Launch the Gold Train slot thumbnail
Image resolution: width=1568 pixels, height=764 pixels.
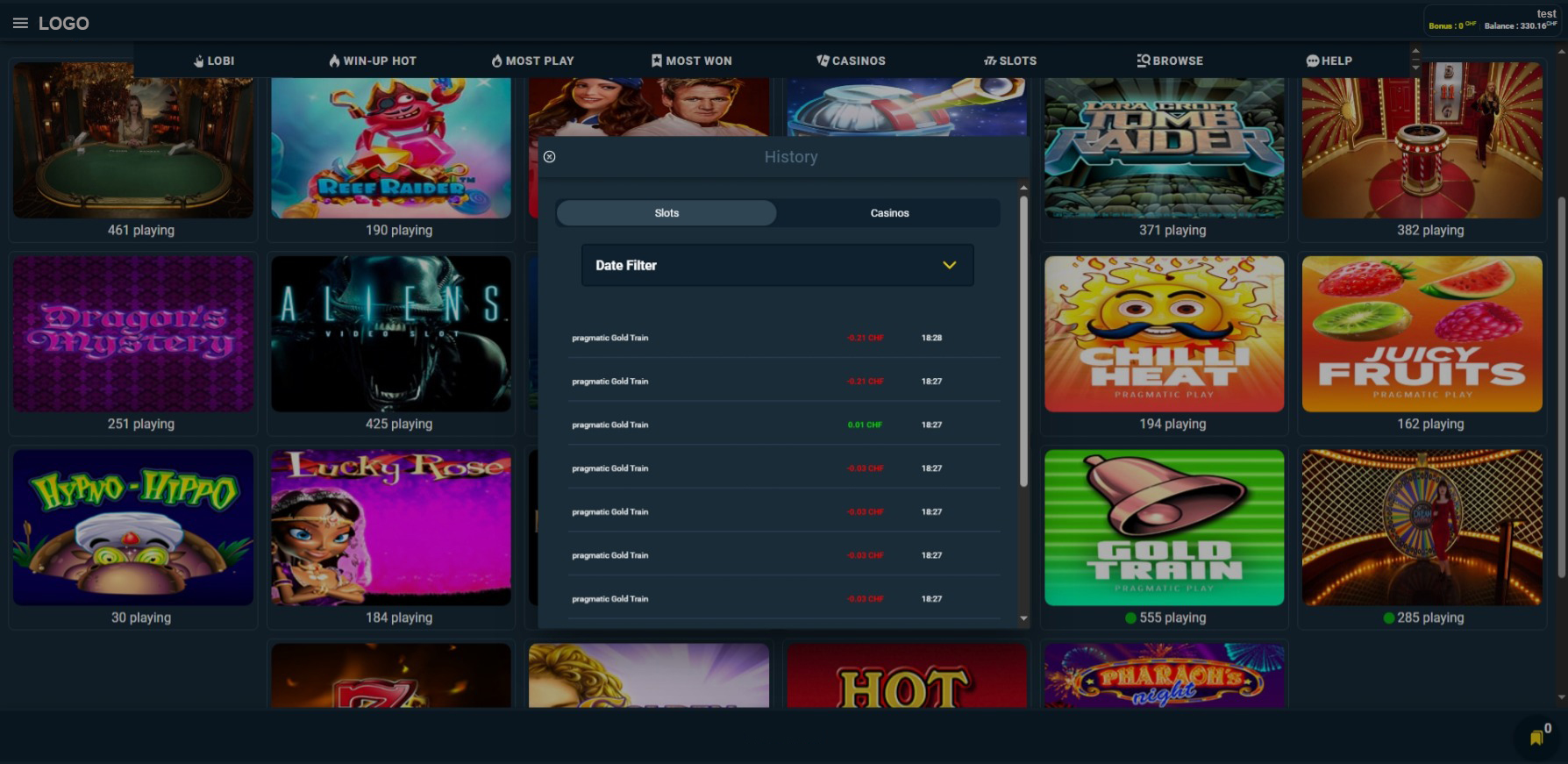pos(1164,527)
